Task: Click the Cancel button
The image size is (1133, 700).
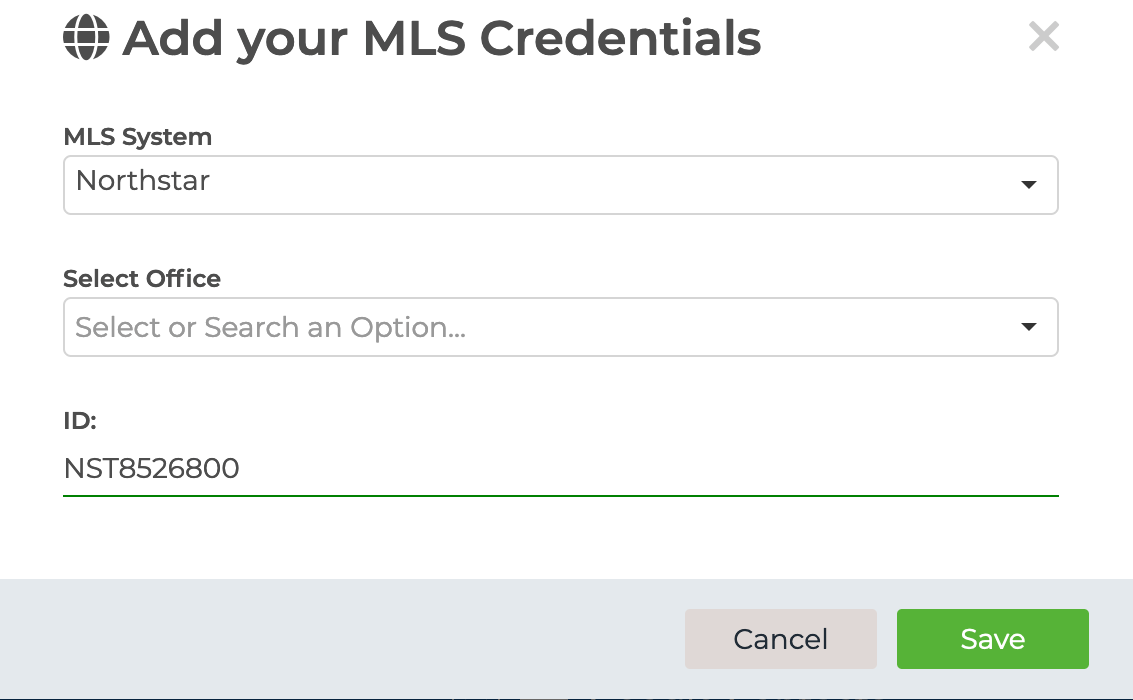Action: [x=780, y=639]
